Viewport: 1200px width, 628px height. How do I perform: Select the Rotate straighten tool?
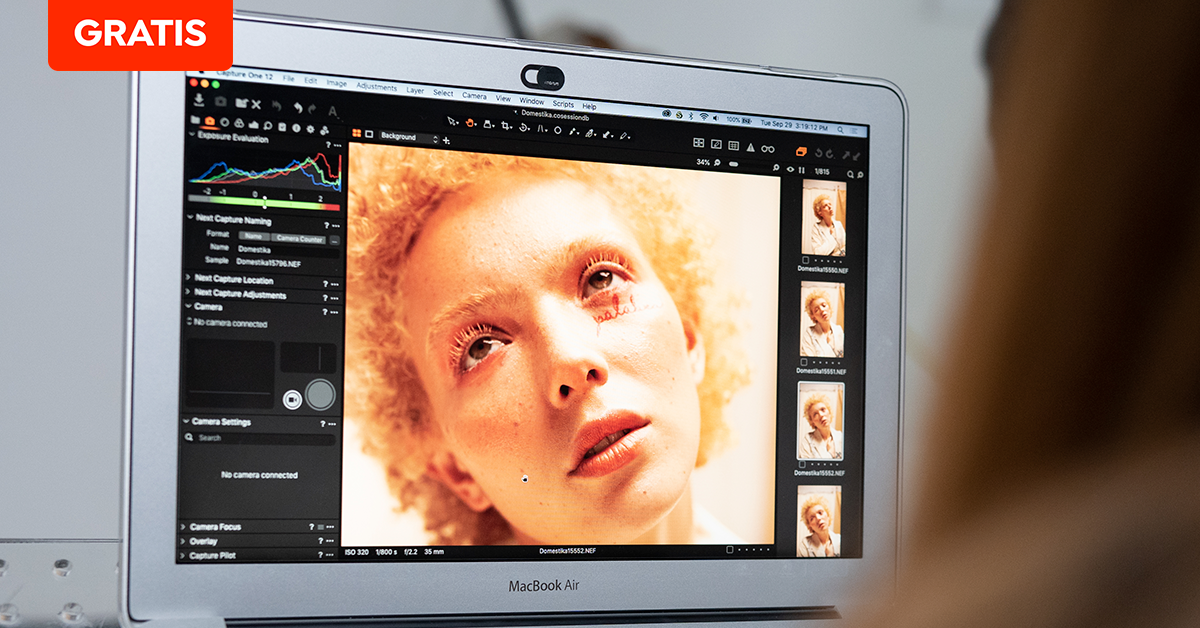click(524, 127)
